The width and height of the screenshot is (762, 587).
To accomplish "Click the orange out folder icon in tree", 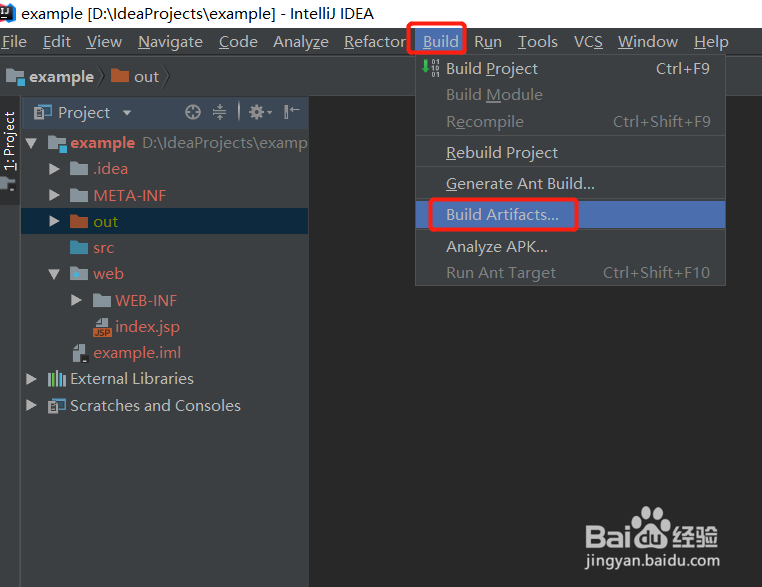I will pyautogui.click(x=79, y=222).
